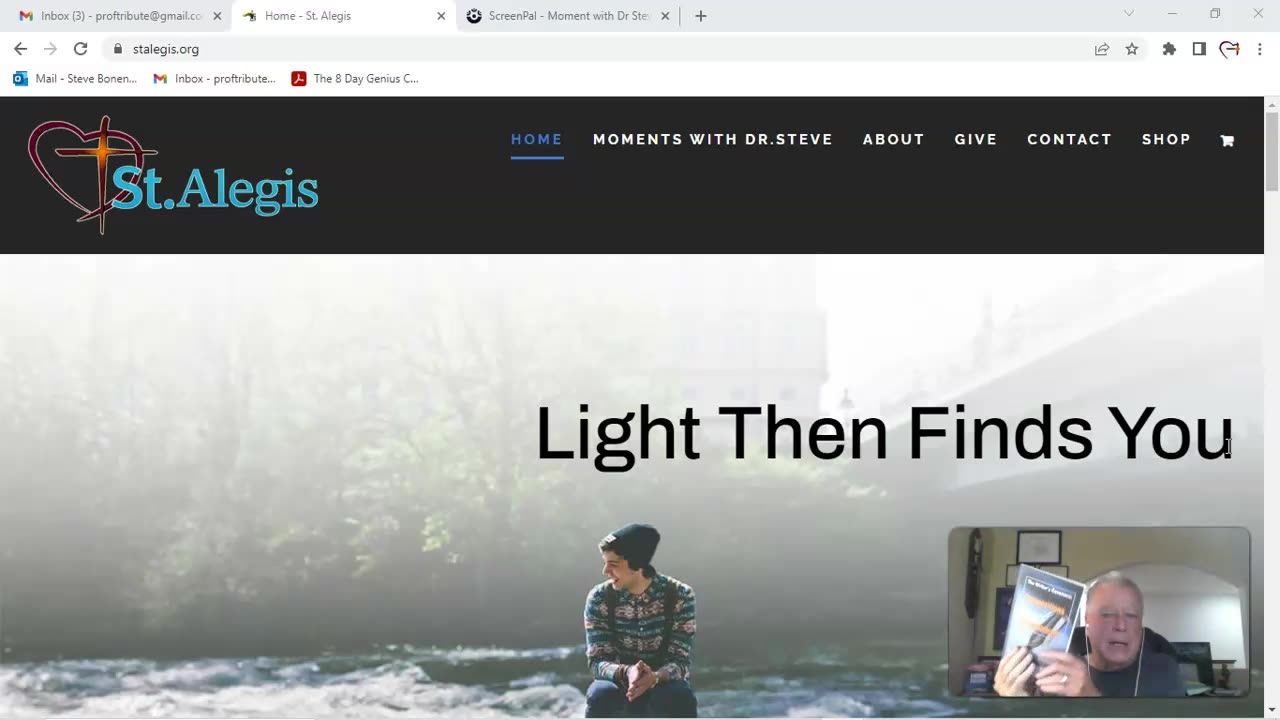Open the Chrome three-dot menu

[1259, 49]
